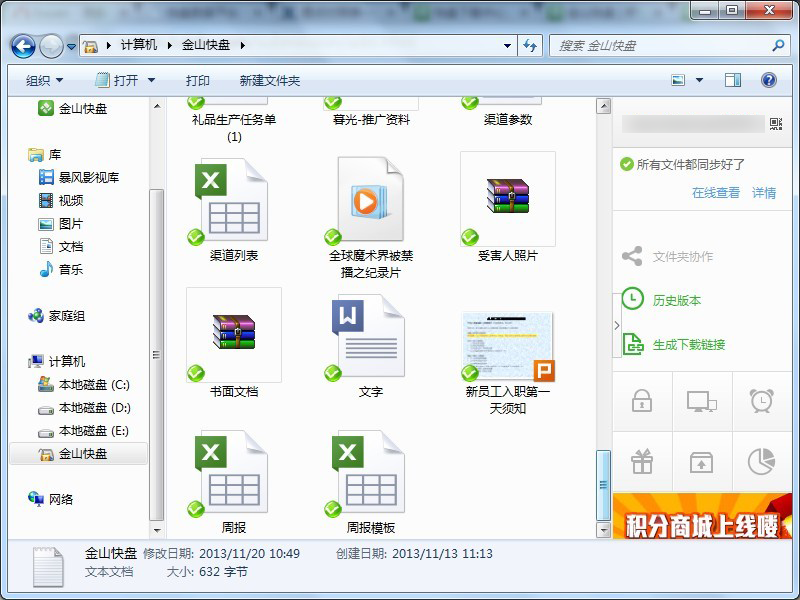Click the change view icon in the toolbar

(x=678, y=80)
